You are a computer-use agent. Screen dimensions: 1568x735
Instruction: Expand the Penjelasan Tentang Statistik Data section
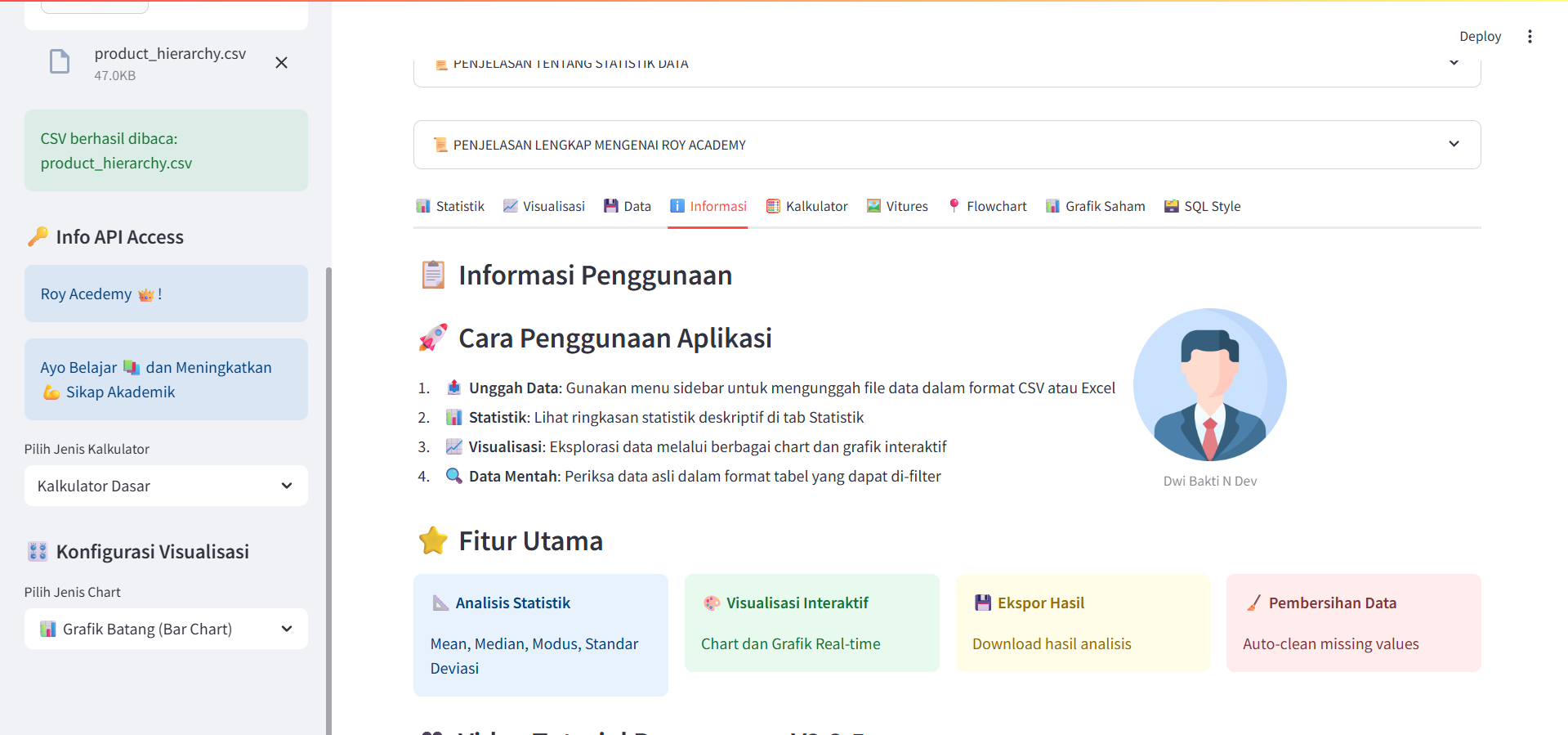[946, 65]
